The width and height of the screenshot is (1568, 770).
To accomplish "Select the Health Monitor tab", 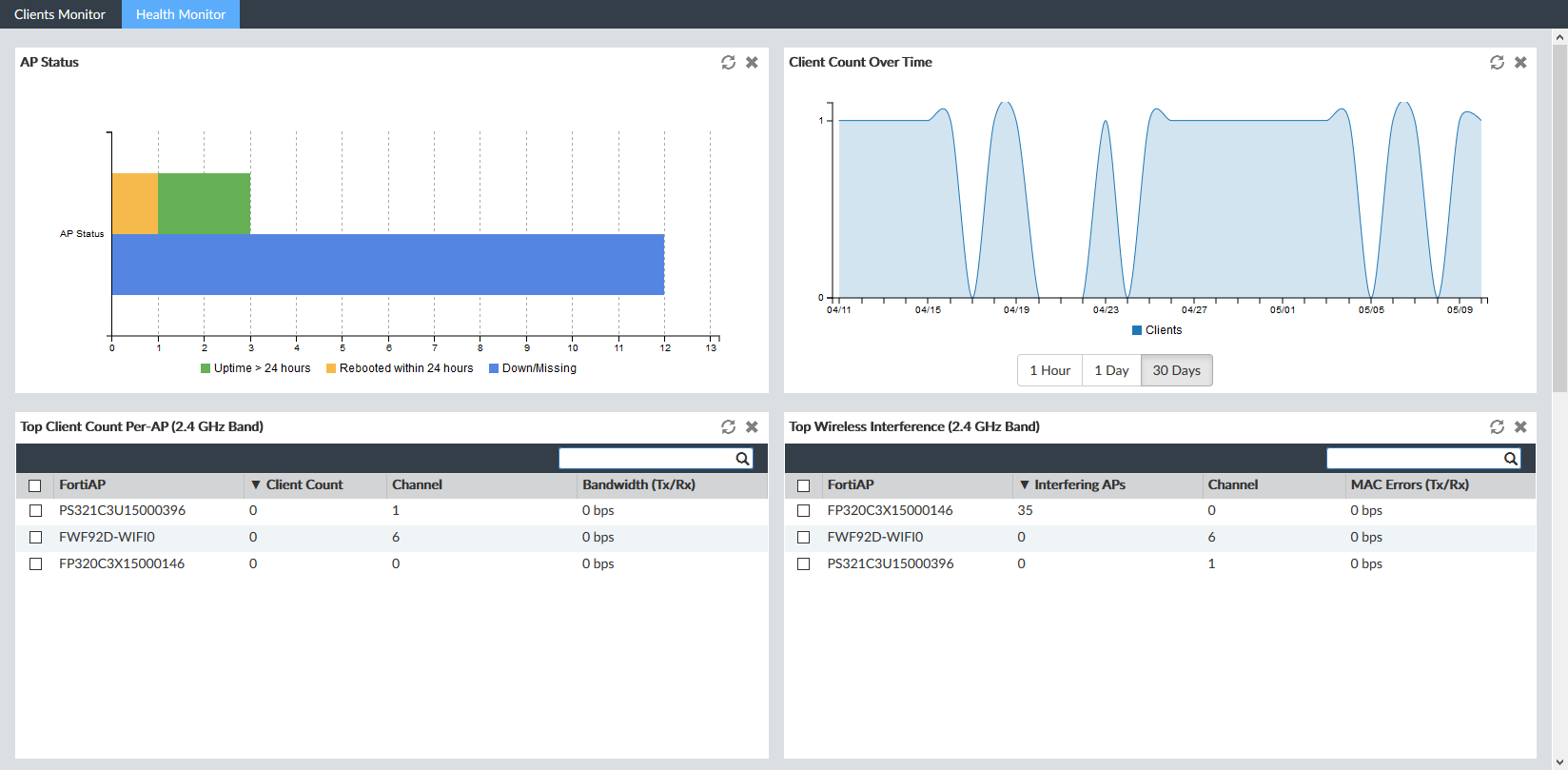I will pos(181,14).
